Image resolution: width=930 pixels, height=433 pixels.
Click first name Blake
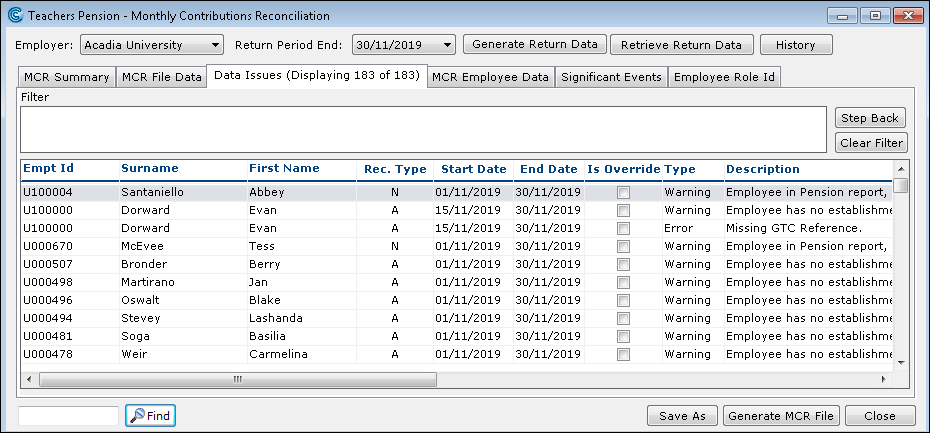click(301, 300)
